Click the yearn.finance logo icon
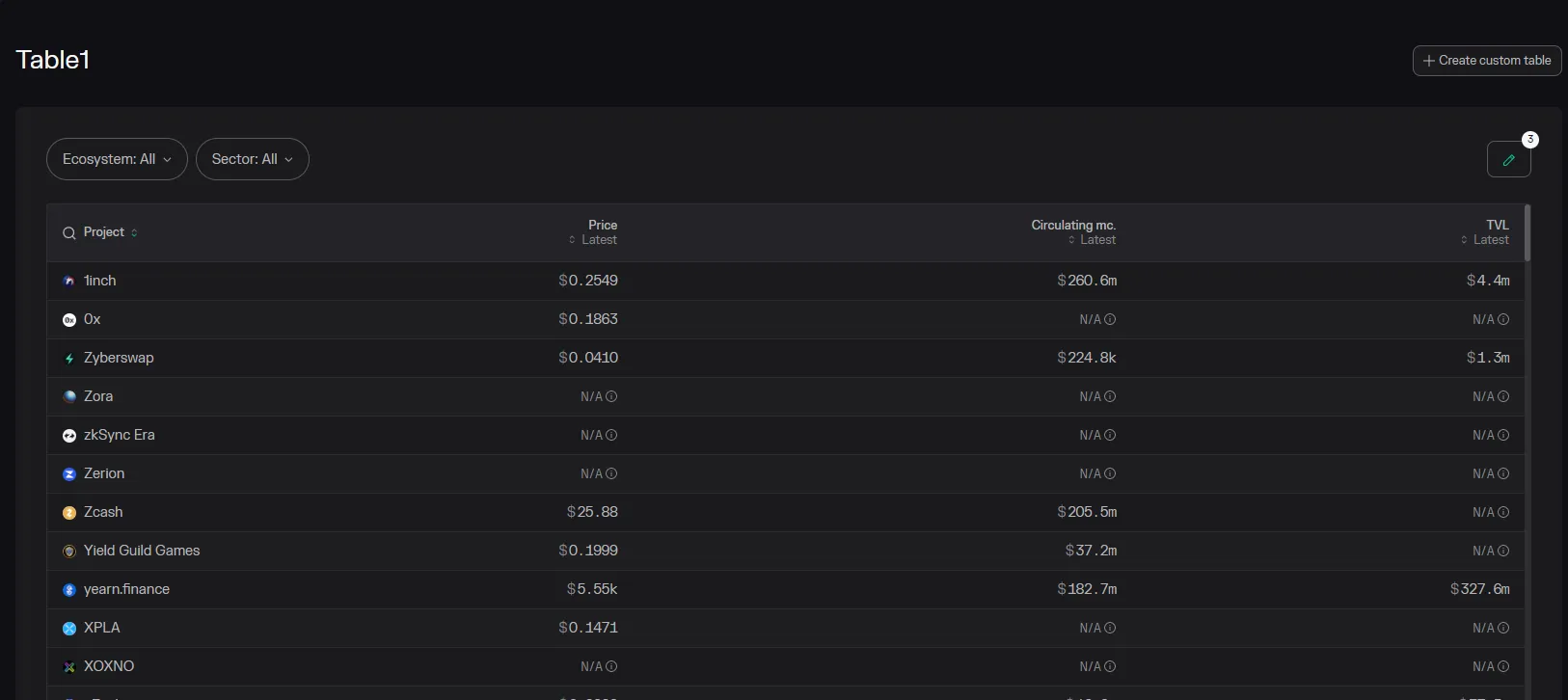1568x700 pixels. coord(69,590)
